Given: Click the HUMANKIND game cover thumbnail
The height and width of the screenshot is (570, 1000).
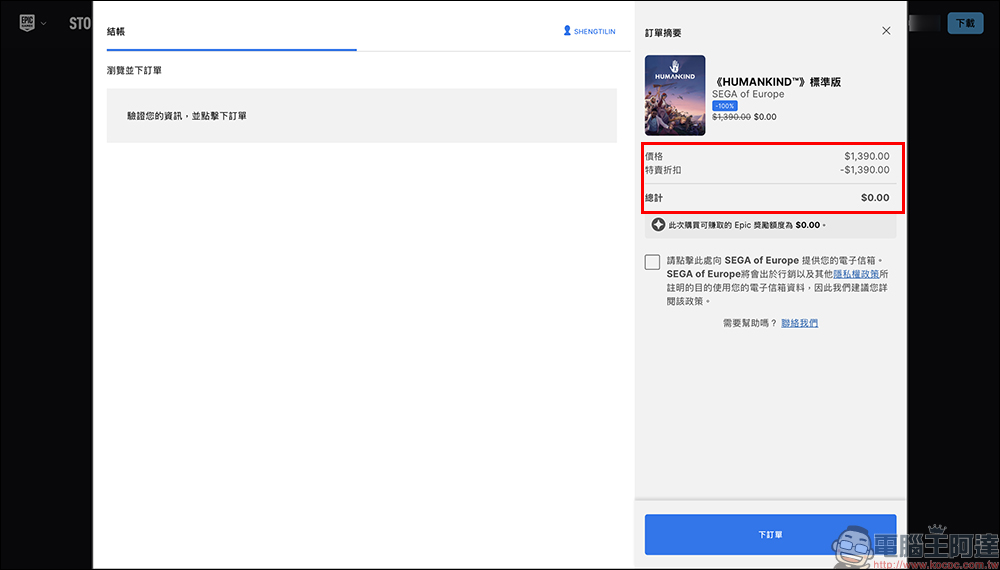Looking at the screenshot, I should [x=675, y=95].
